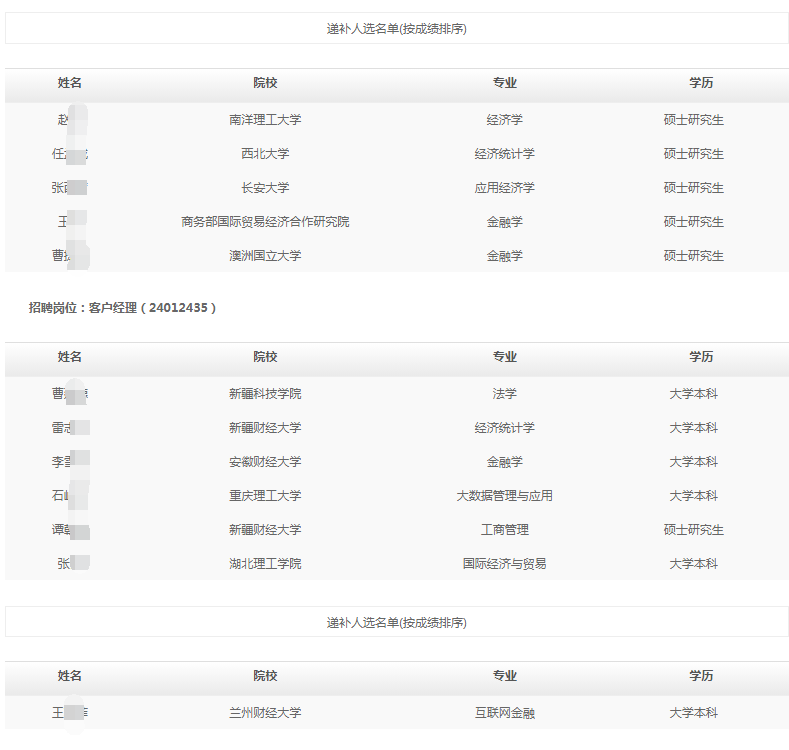Click the 招聘岗位：客户经理 (24012435) heading
This screenshot has width=789, height=750.
click(122, 308)
